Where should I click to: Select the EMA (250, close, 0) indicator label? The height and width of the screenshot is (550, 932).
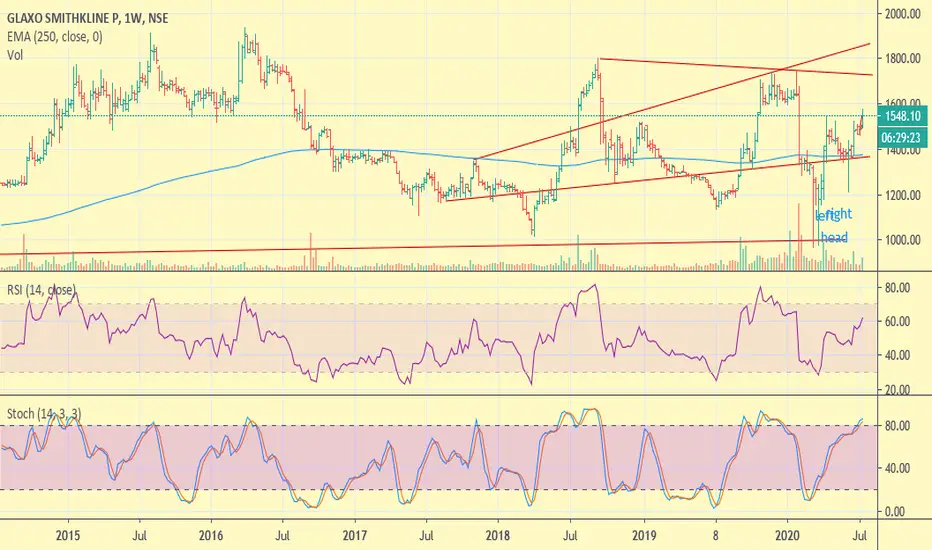click(55, 37)
